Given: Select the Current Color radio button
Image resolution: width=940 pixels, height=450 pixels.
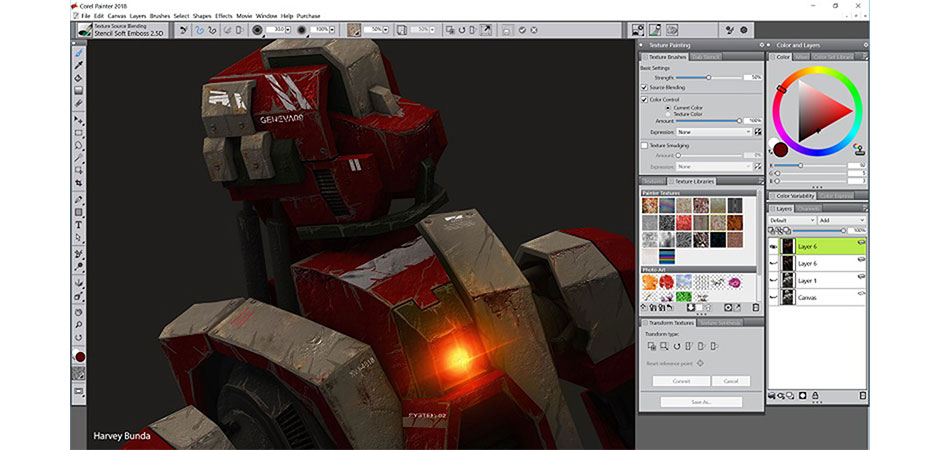Looking at the screenshot, I should tap(668, 107).
